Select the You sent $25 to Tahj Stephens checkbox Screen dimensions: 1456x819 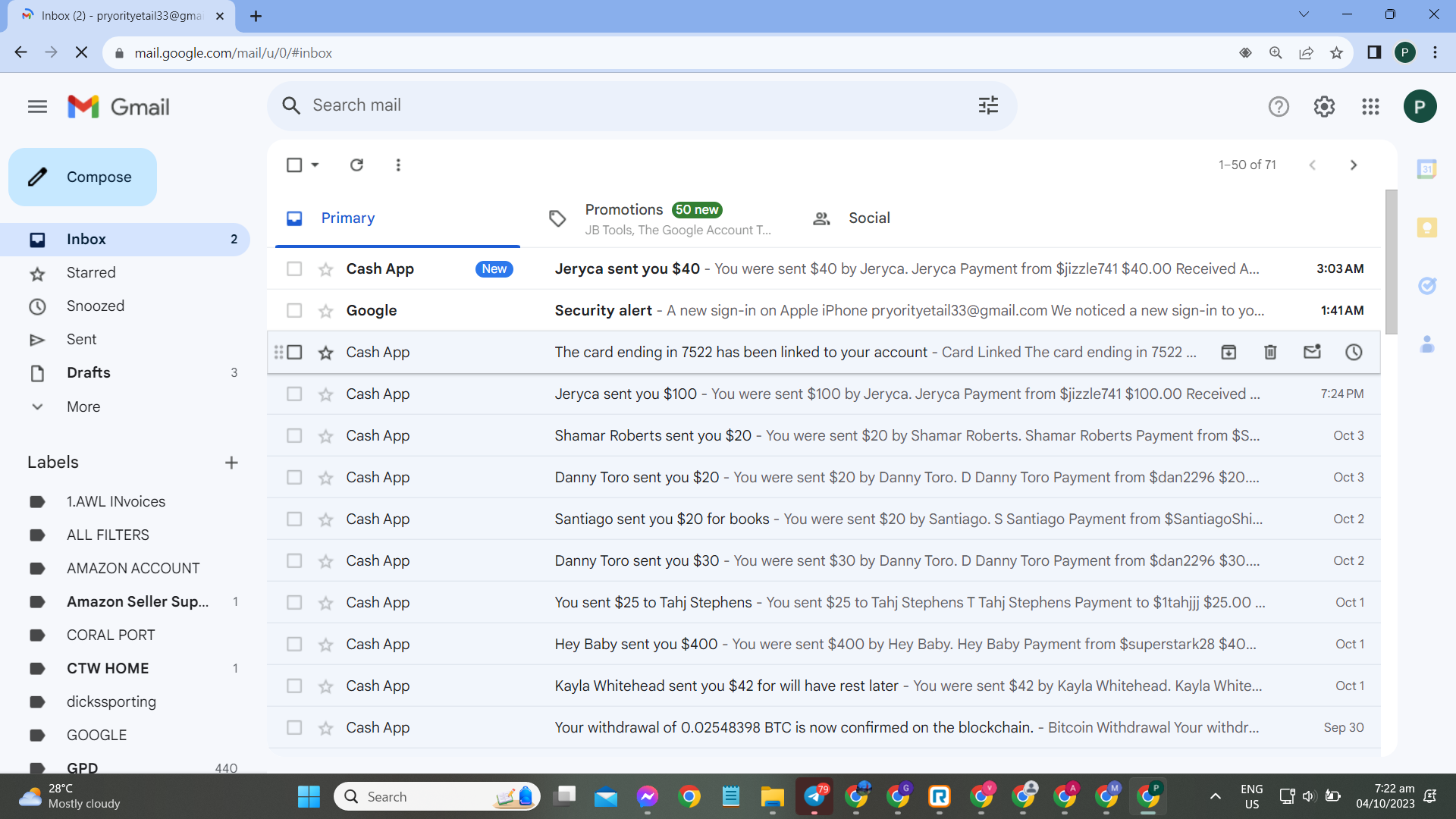tap(294, 603)
